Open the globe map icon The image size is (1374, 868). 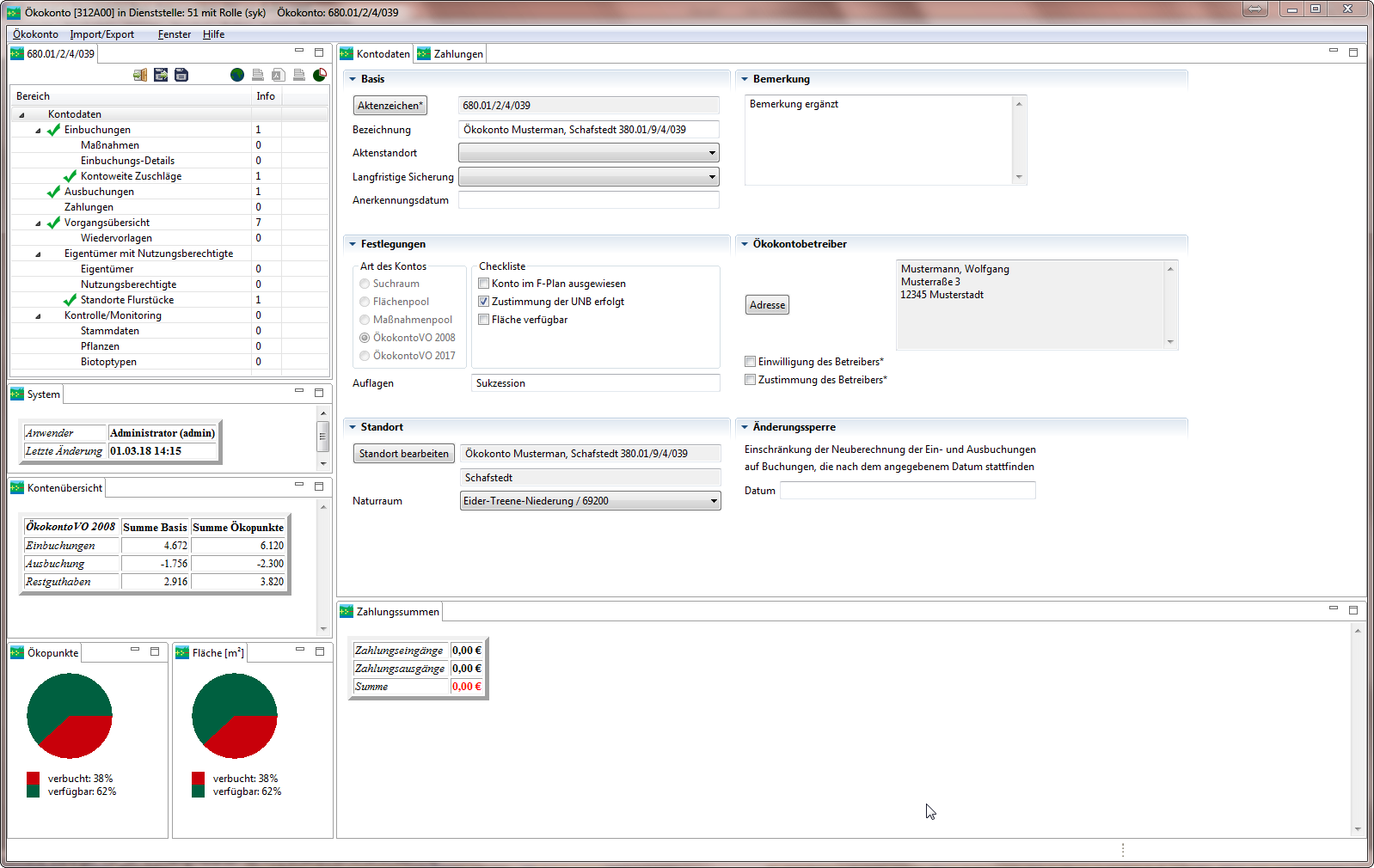pos(237,76)
